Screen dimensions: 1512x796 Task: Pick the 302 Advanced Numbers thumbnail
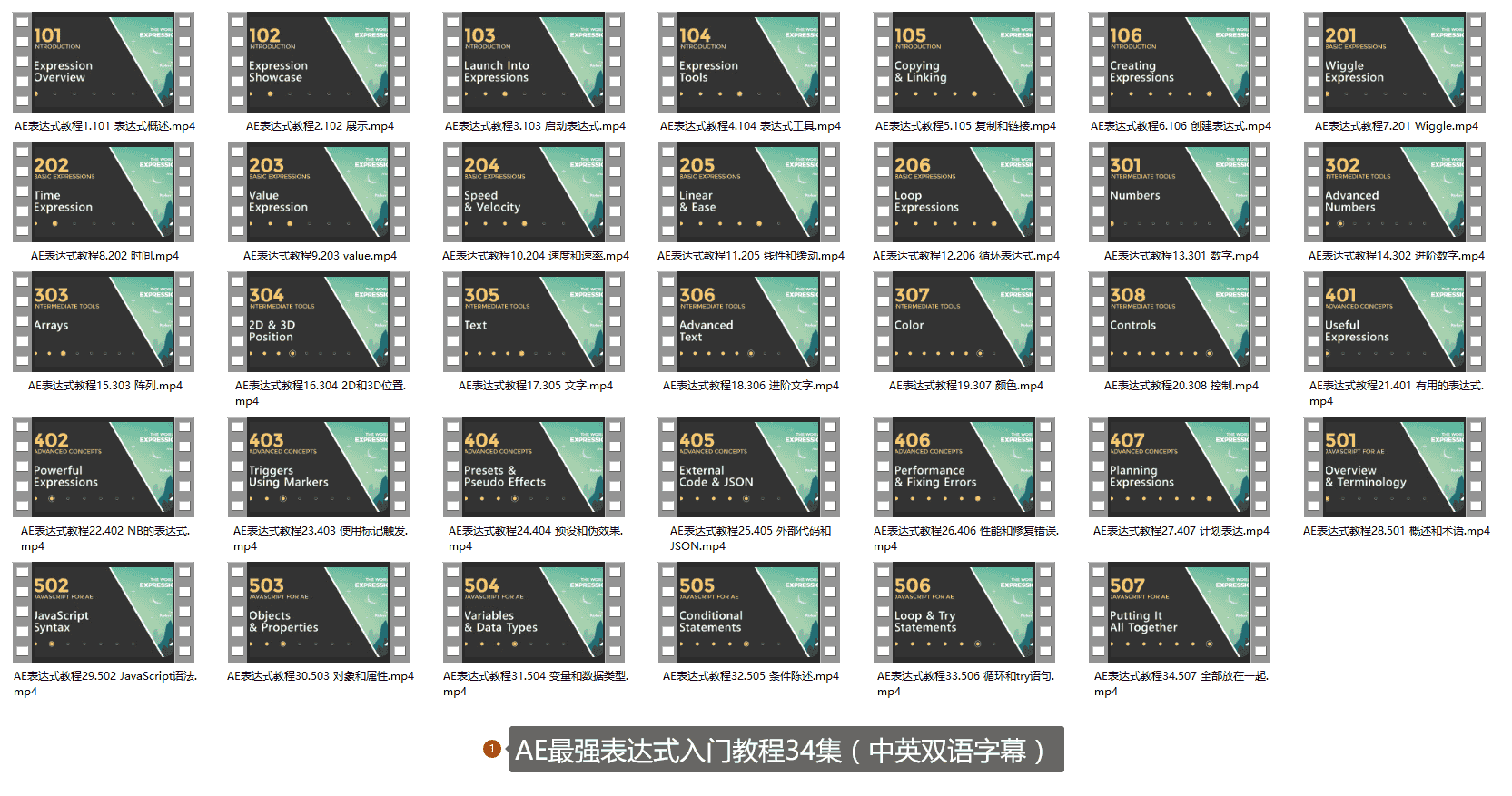(x=1395, y=192)
